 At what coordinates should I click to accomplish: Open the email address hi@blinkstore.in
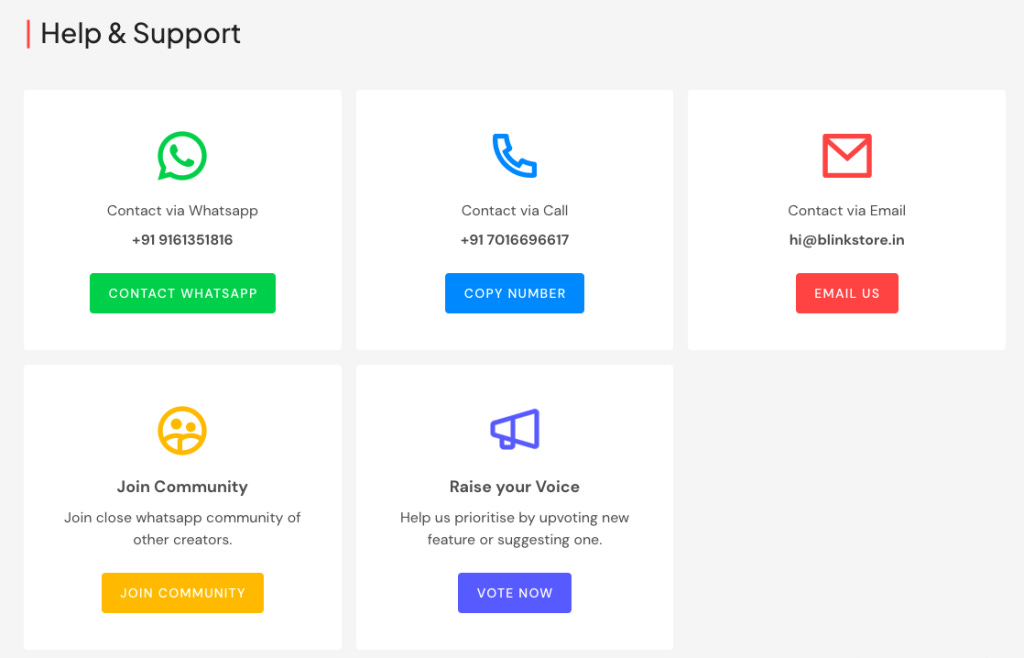coord(847,239)
